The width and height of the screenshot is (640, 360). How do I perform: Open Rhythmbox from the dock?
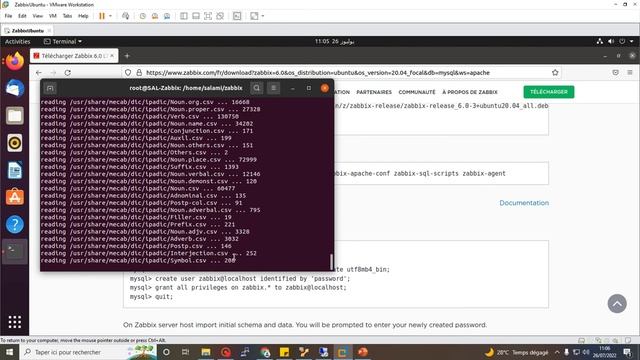pos(15,143)
